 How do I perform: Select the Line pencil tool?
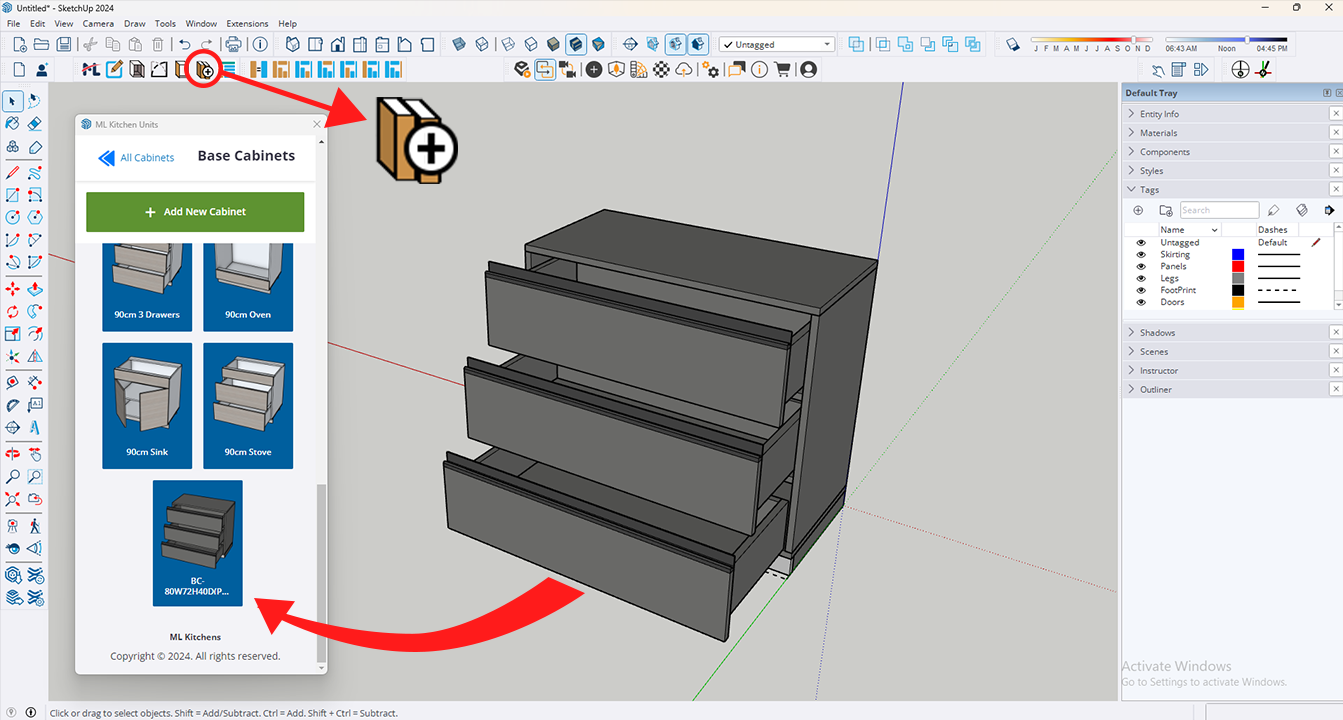pyautogui.click(x=13, y=172)
